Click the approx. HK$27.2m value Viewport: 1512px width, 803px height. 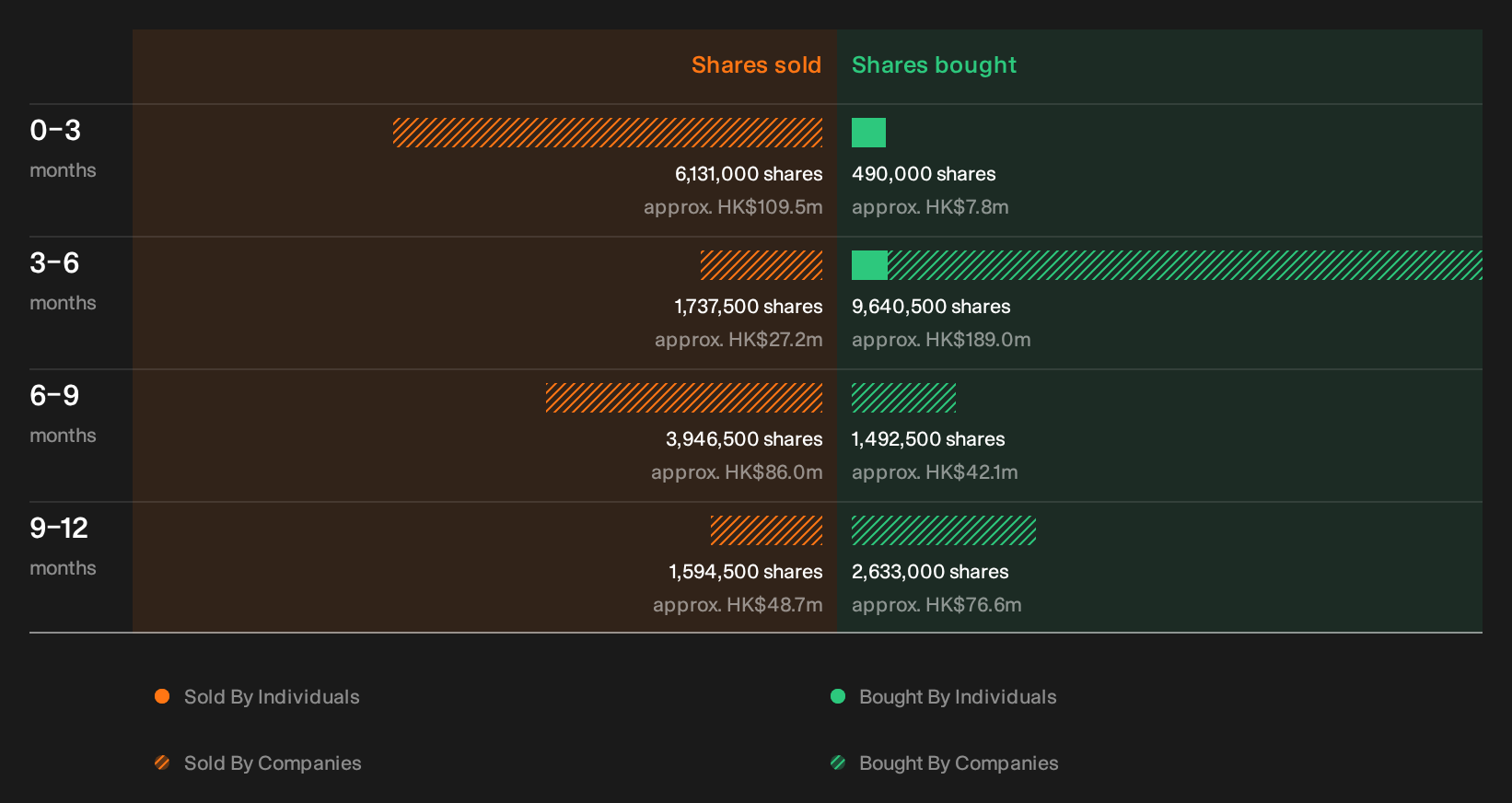(739, 340)
